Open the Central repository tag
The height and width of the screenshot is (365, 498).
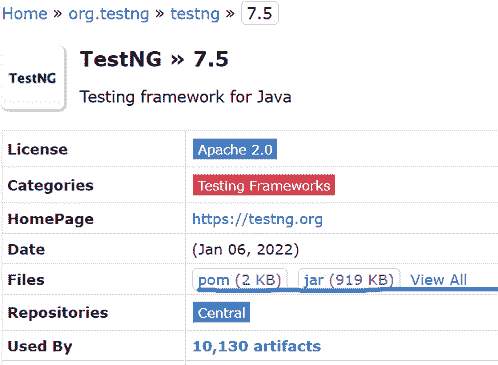(x=221, y=312)
